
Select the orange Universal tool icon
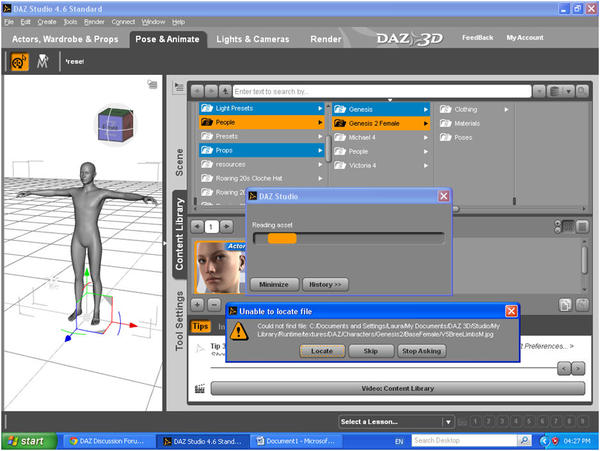(x=19, y=62)
